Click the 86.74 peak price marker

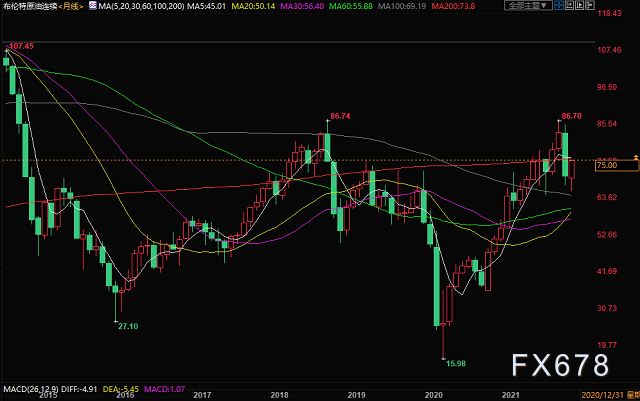pyautogui.click(x=340, y=116)
